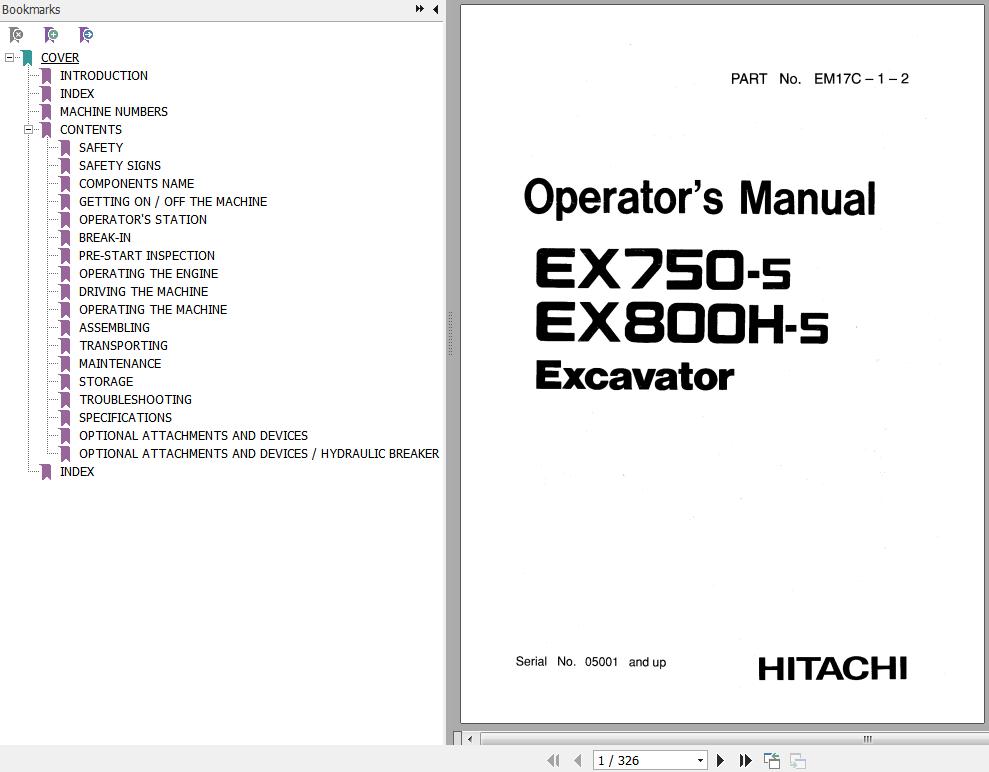The image size is (989, 772).
Task: Jump to the last page
Action: [746, 761]
